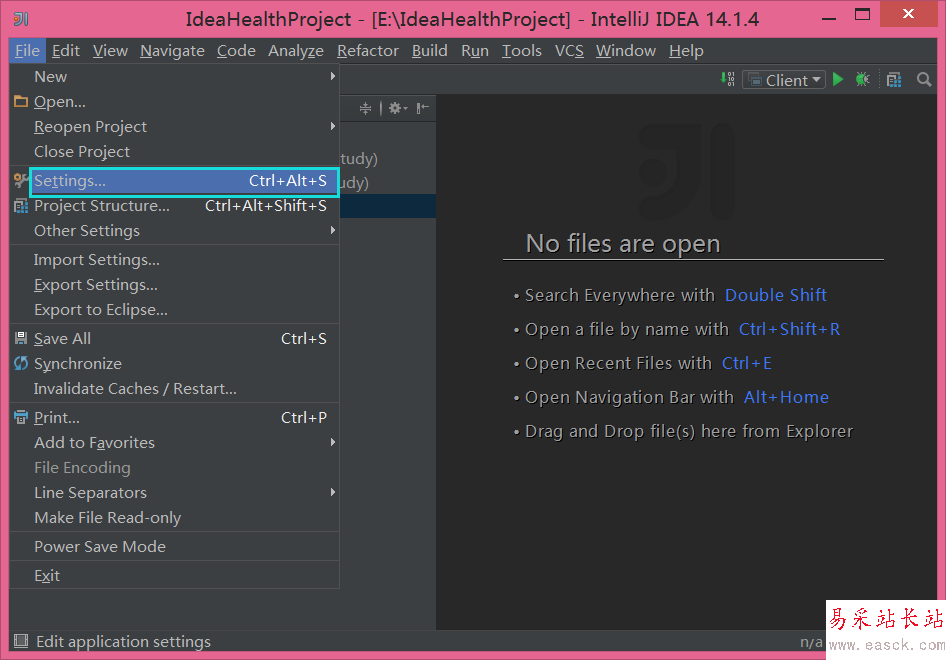Click Save All in the File menu
Viewport: 946px width, 660px height.
[63, 339]
